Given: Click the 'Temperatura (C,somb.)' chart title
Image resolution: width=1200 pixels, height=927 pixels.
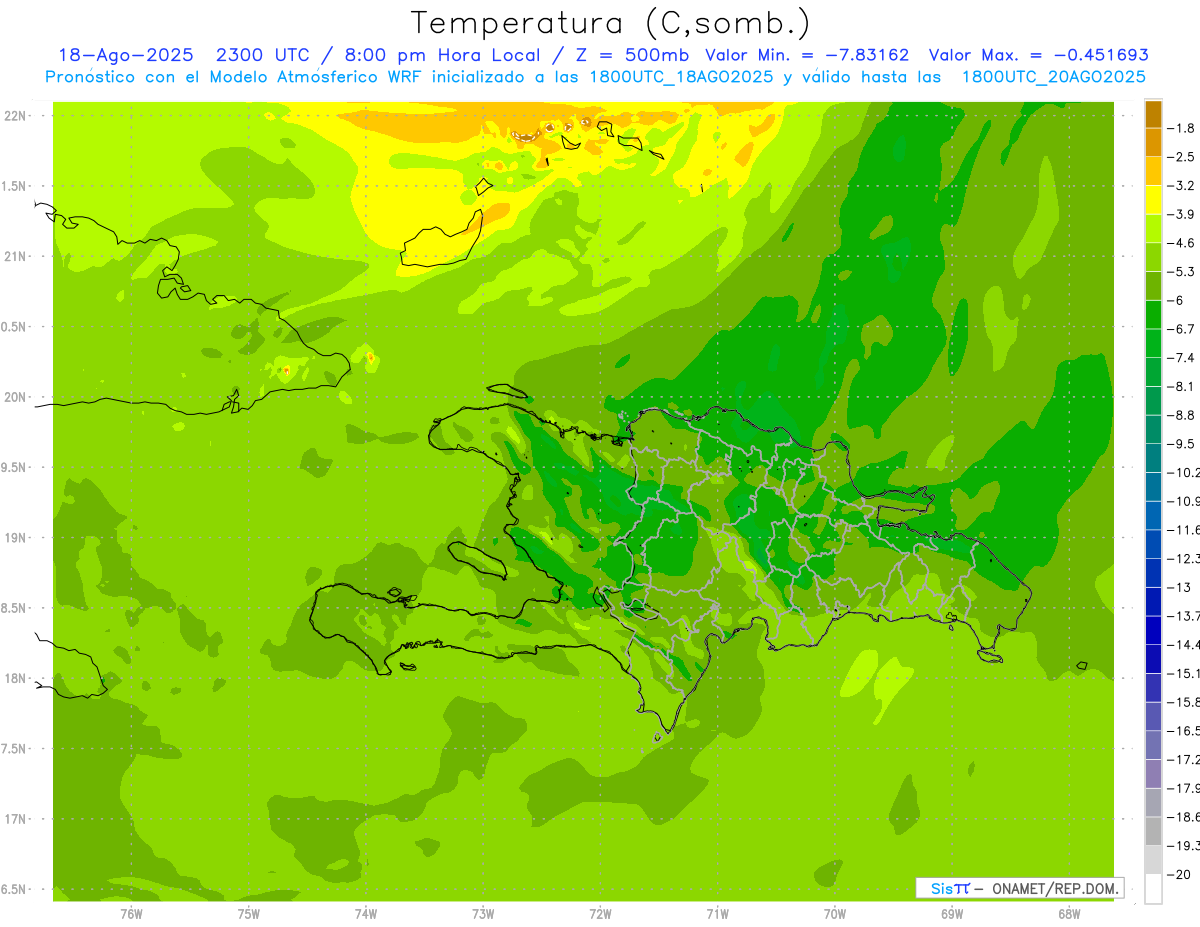Looking at the screenshot, I should click(x=611, y=24).
